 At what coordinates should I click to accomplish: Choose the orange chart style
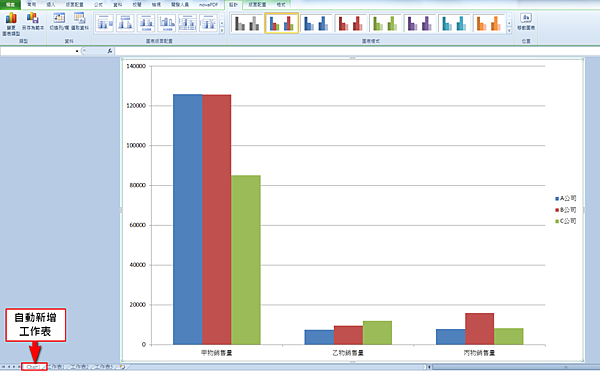[x=489, y=24]
